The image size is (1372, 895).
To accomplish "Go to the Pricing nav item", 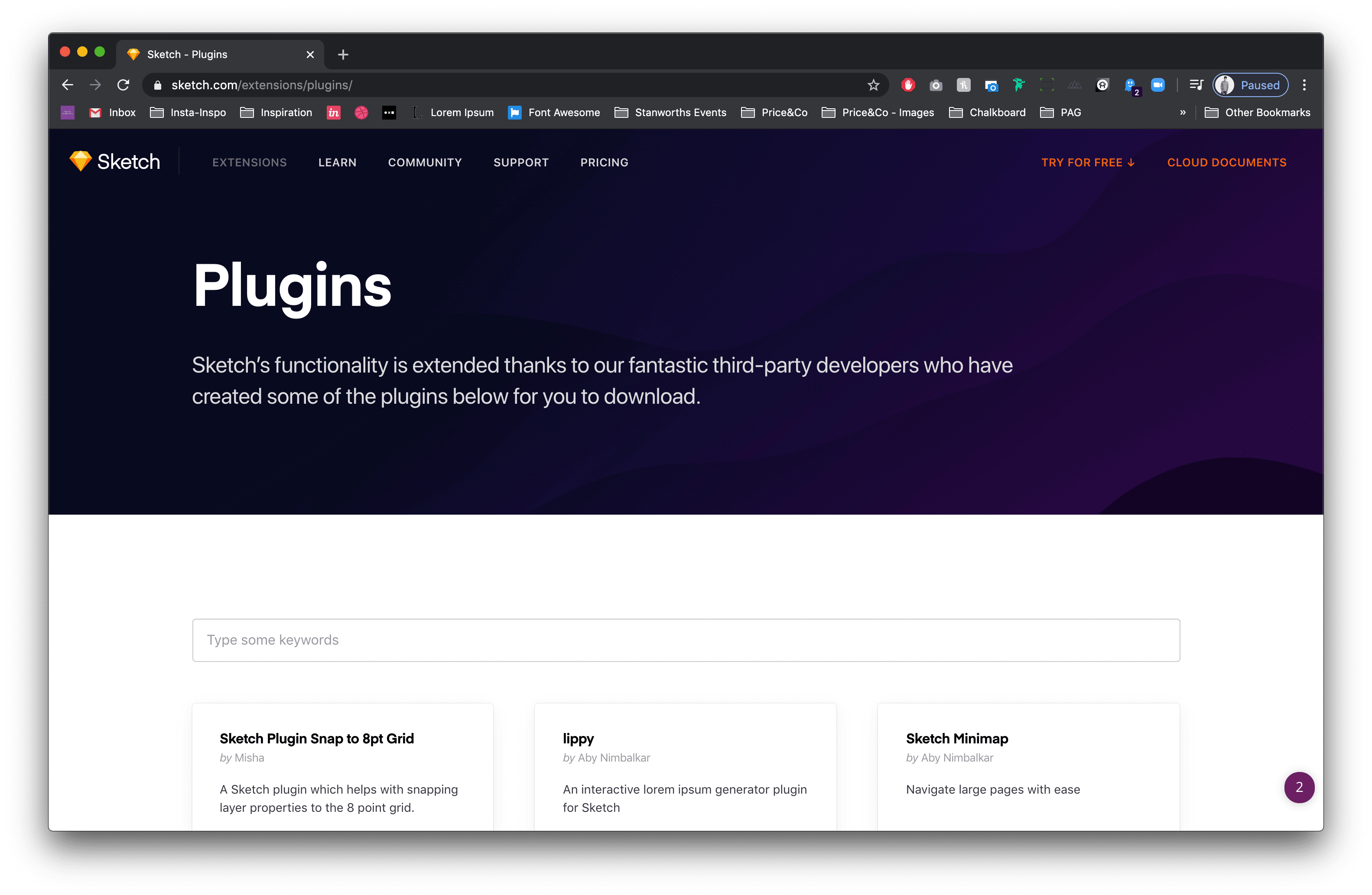I will (604, 162).
